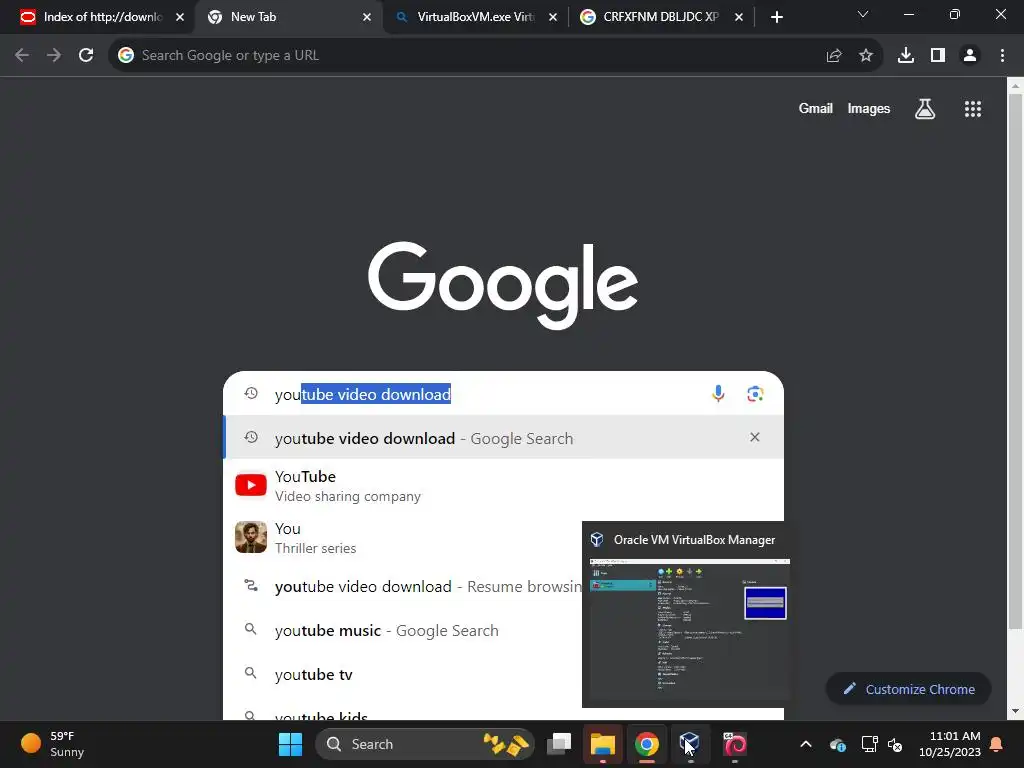Choose the youtube video download Google Search suggestion
The height and width of the screenshot is (768, 1024).
point(503,438)
